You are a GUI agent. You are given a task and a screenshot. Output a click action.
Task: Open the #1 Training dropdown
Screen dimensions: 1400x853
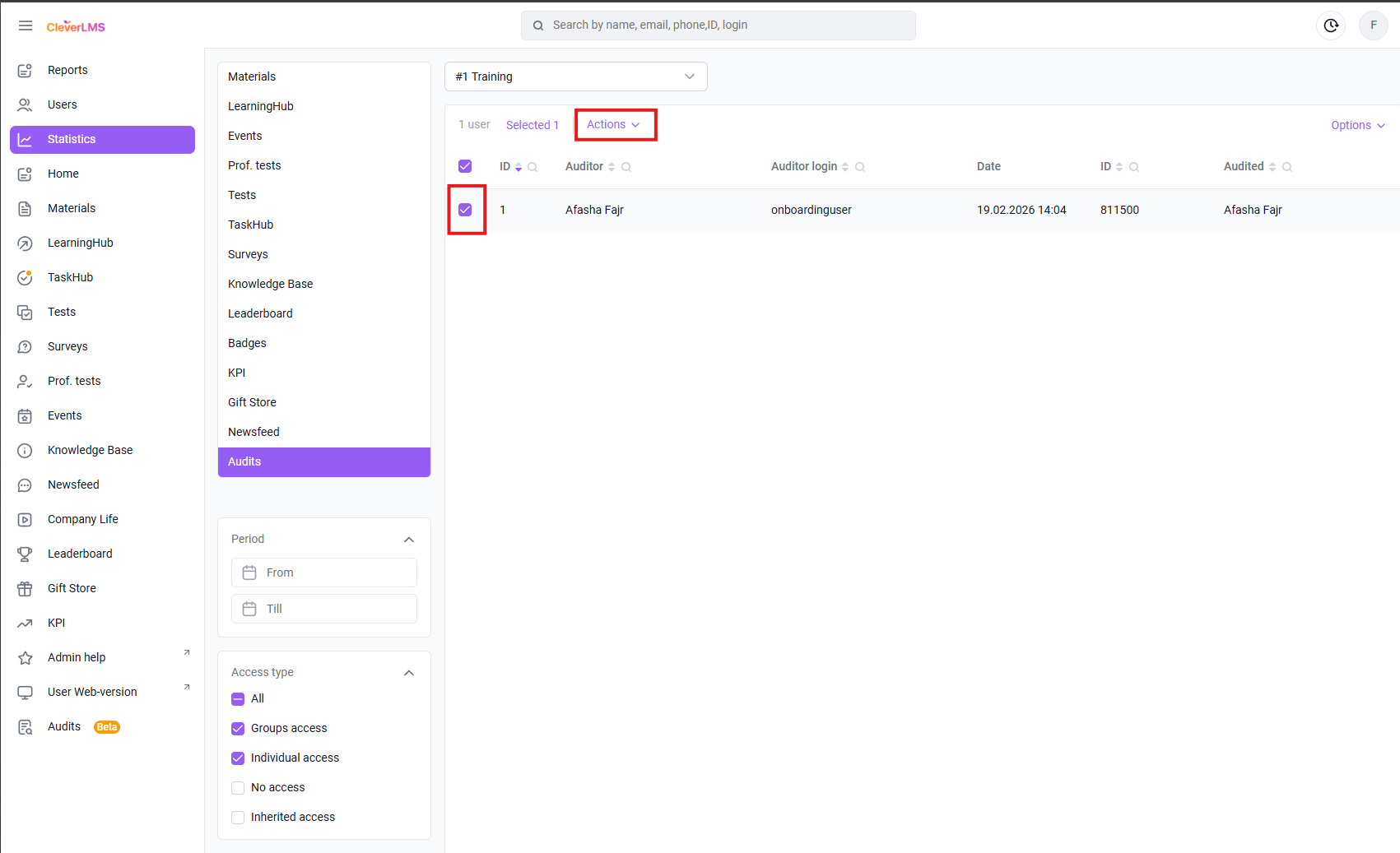point(575,76)
